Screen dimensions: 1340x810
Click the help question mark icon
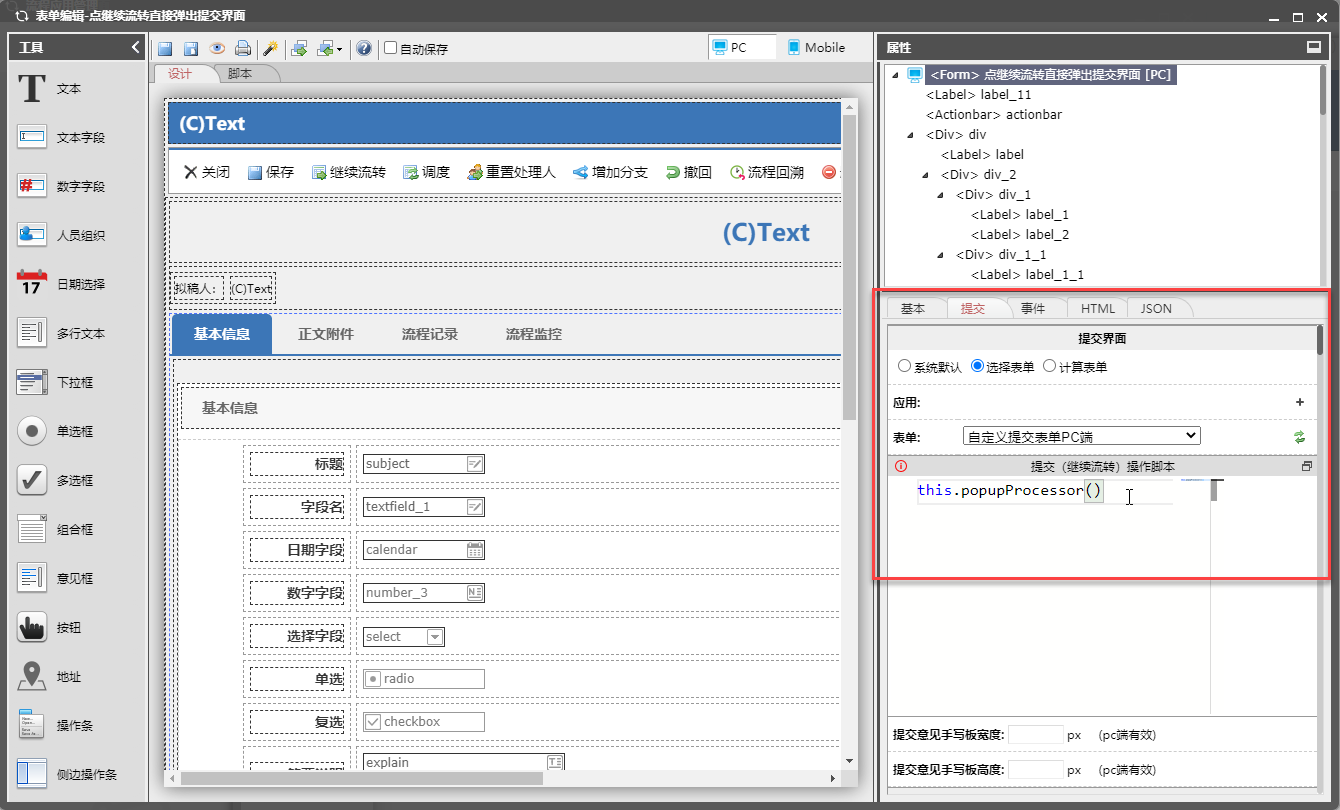click(x=364, y=48)
